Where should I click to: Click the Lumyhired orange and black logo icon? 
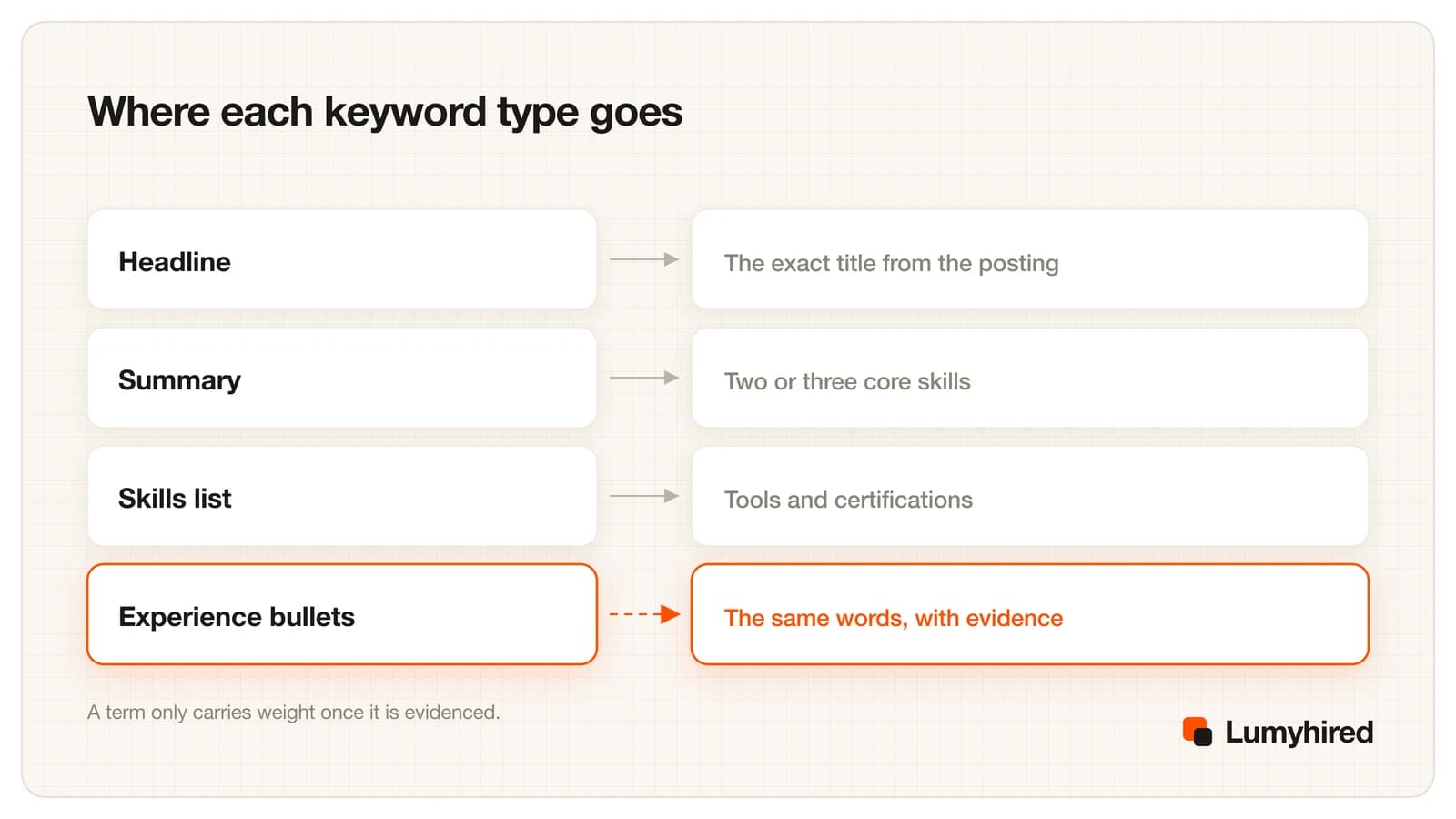[x=1197, y=732]
